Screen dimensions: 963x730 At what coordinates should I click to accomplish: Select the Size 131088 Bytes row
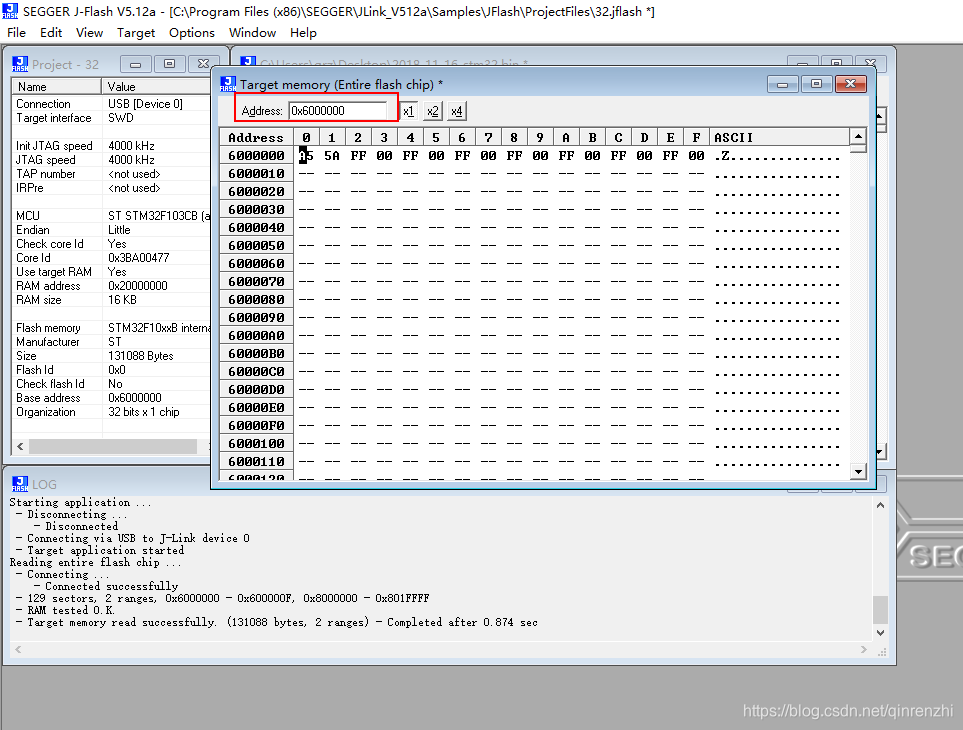[111, 356]
